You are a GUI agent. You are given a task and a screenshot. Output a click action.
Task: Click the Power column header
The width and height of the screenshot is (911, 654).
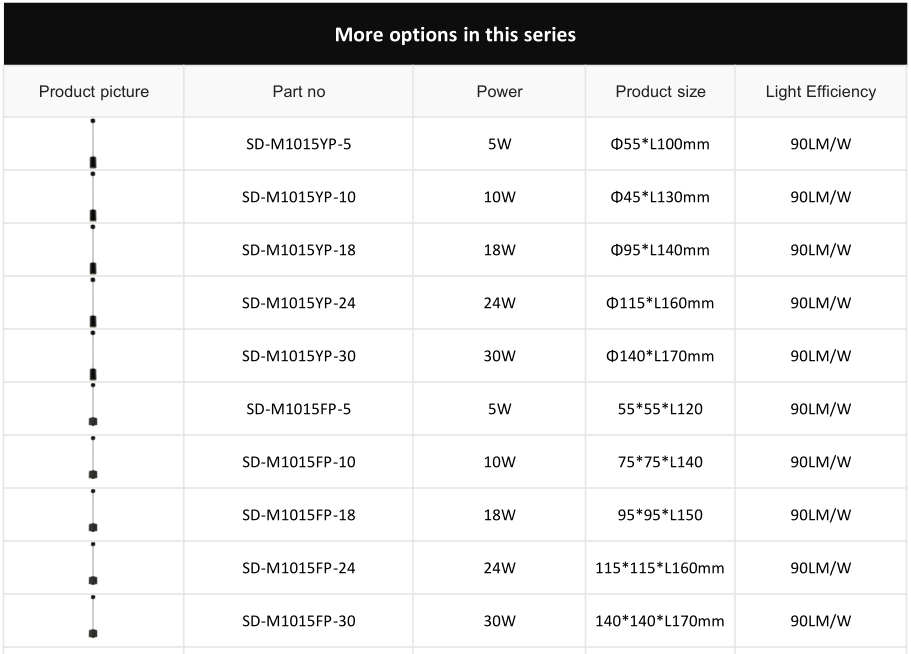point(500,92)
